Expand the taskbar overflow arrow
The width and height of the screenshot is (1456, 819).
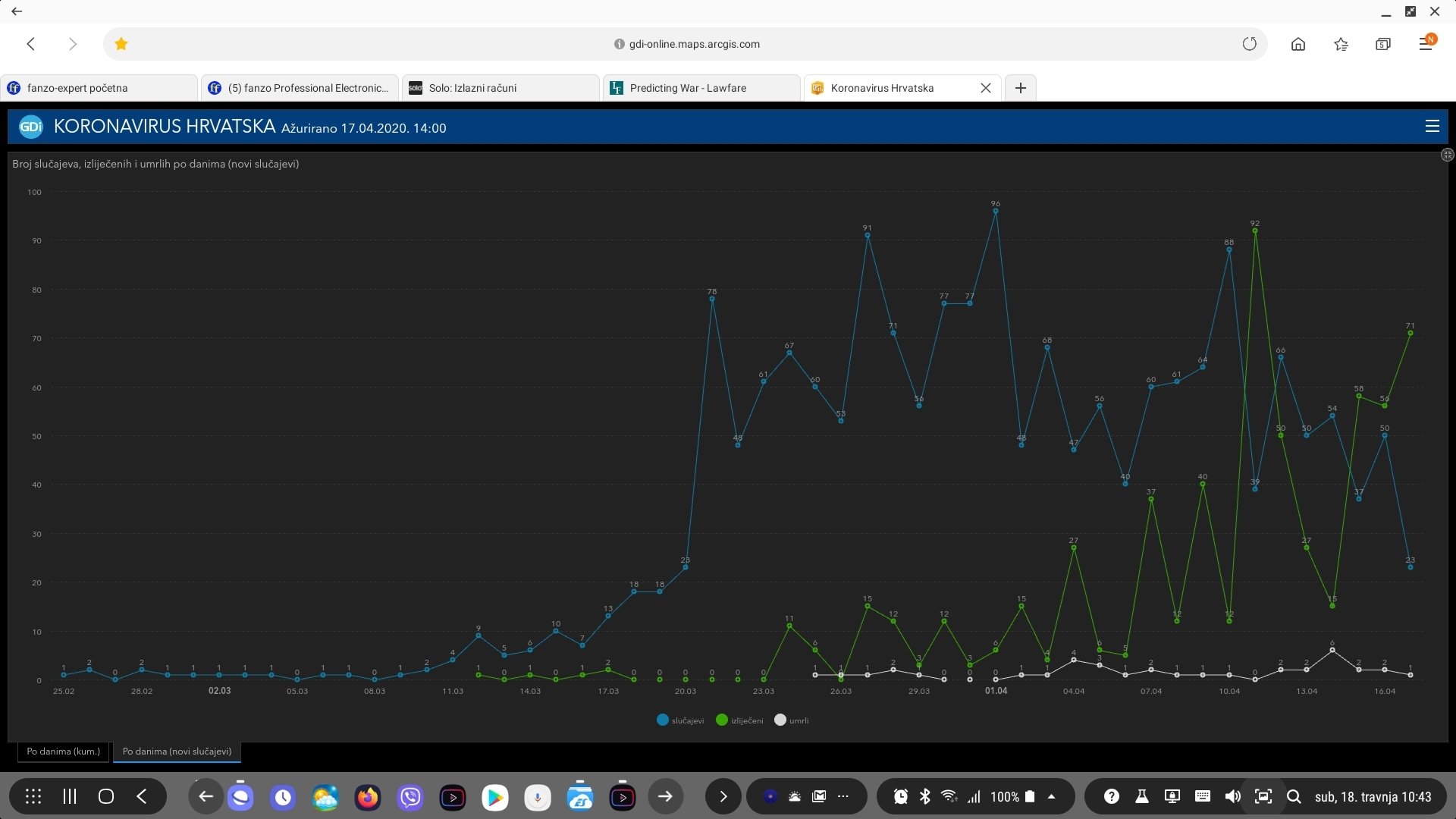[x=723, y=796]
